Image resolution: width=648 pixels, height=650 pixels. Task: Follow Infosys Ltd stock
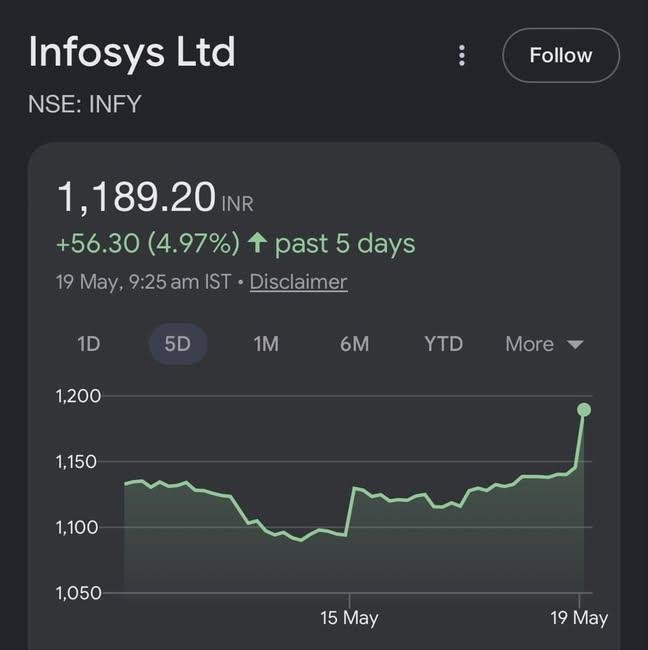click(x=561, y=55)
